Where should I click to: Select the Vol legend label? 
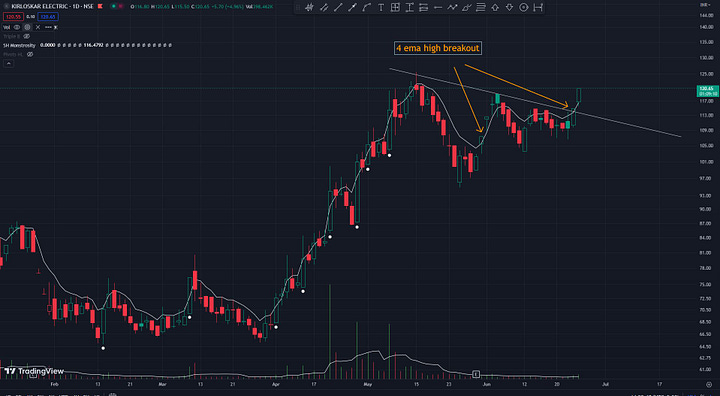[x=6, y=27]
